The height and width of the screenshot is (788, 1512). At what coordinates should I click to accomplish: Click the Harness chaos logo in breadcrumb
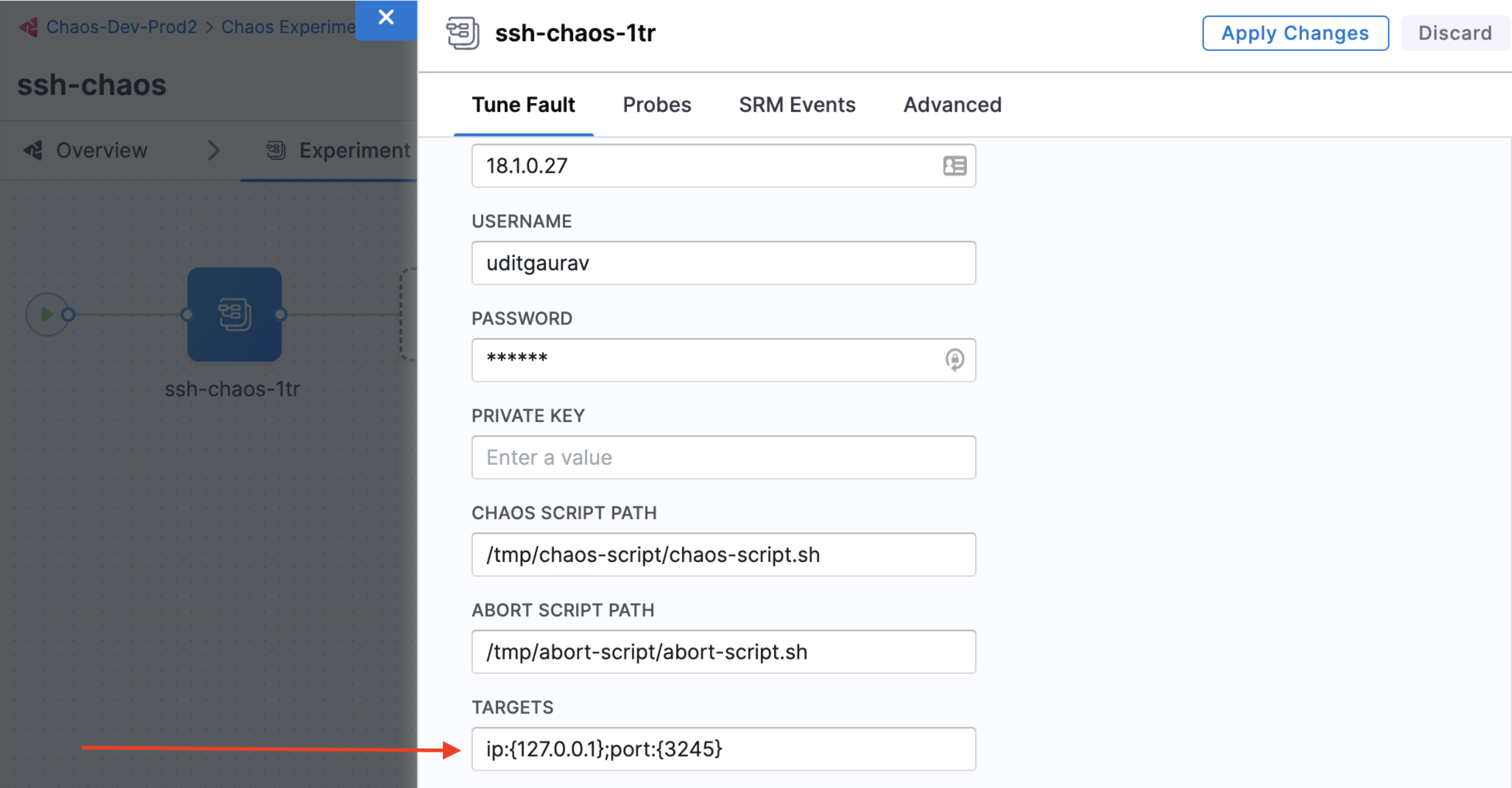(x=28, y=27)
